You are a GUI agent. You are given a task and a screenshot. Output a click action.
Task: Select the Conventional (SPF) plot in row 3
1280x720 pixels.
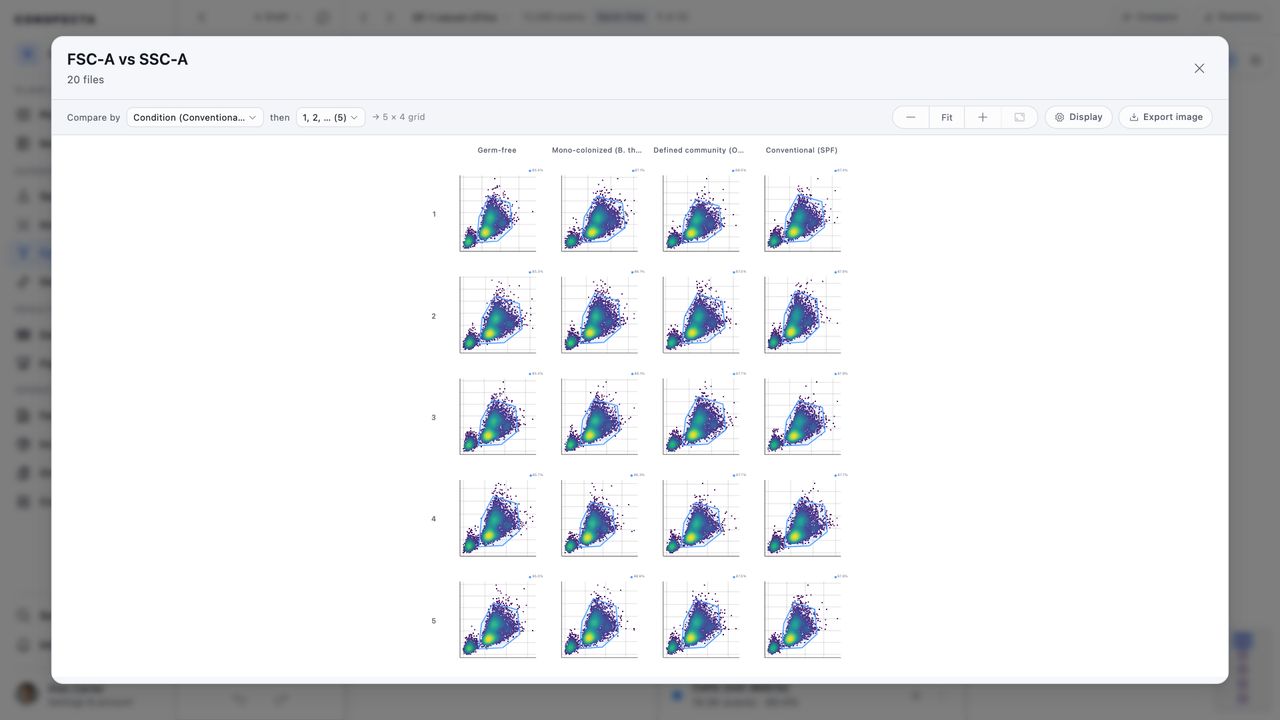coord(803,416)
